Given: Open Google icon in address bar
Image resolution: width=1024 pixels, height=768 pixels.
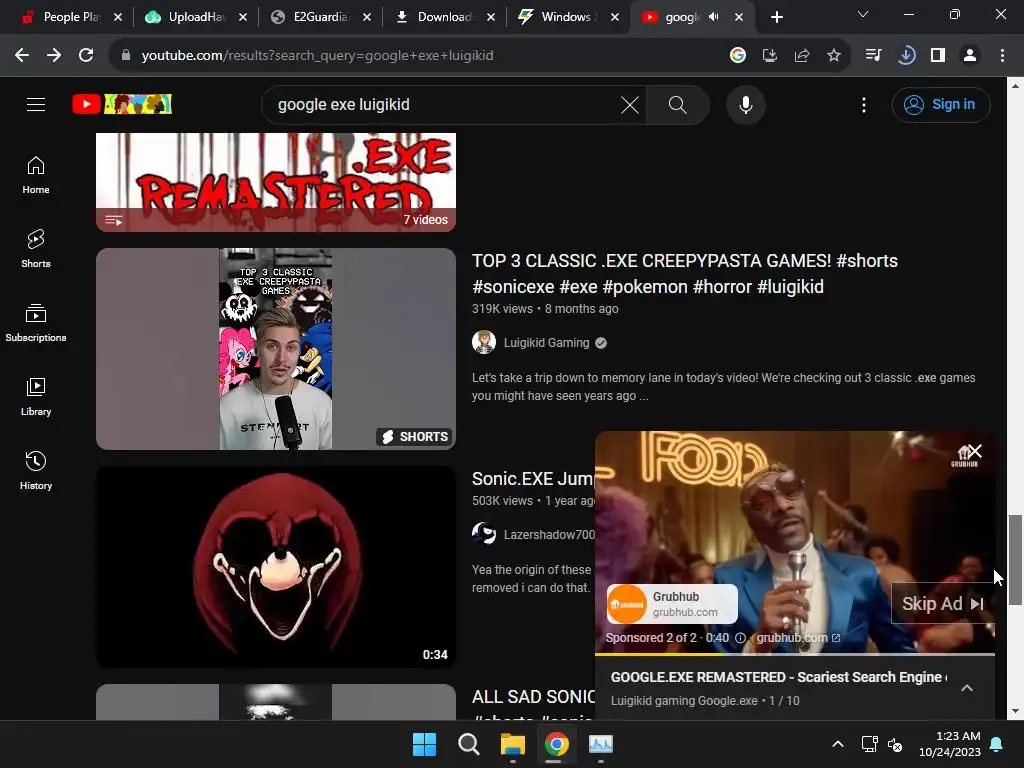Looking at the screenshot, I should coord(737,56).
